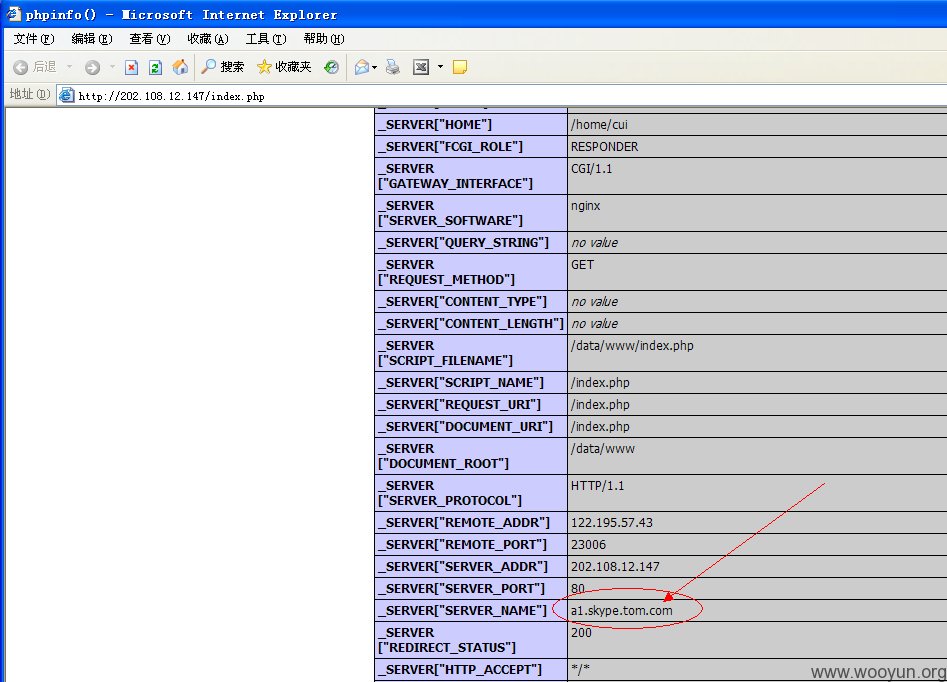Click the SERVER_PROTOCOL variable cell

(x=470, y=493)
